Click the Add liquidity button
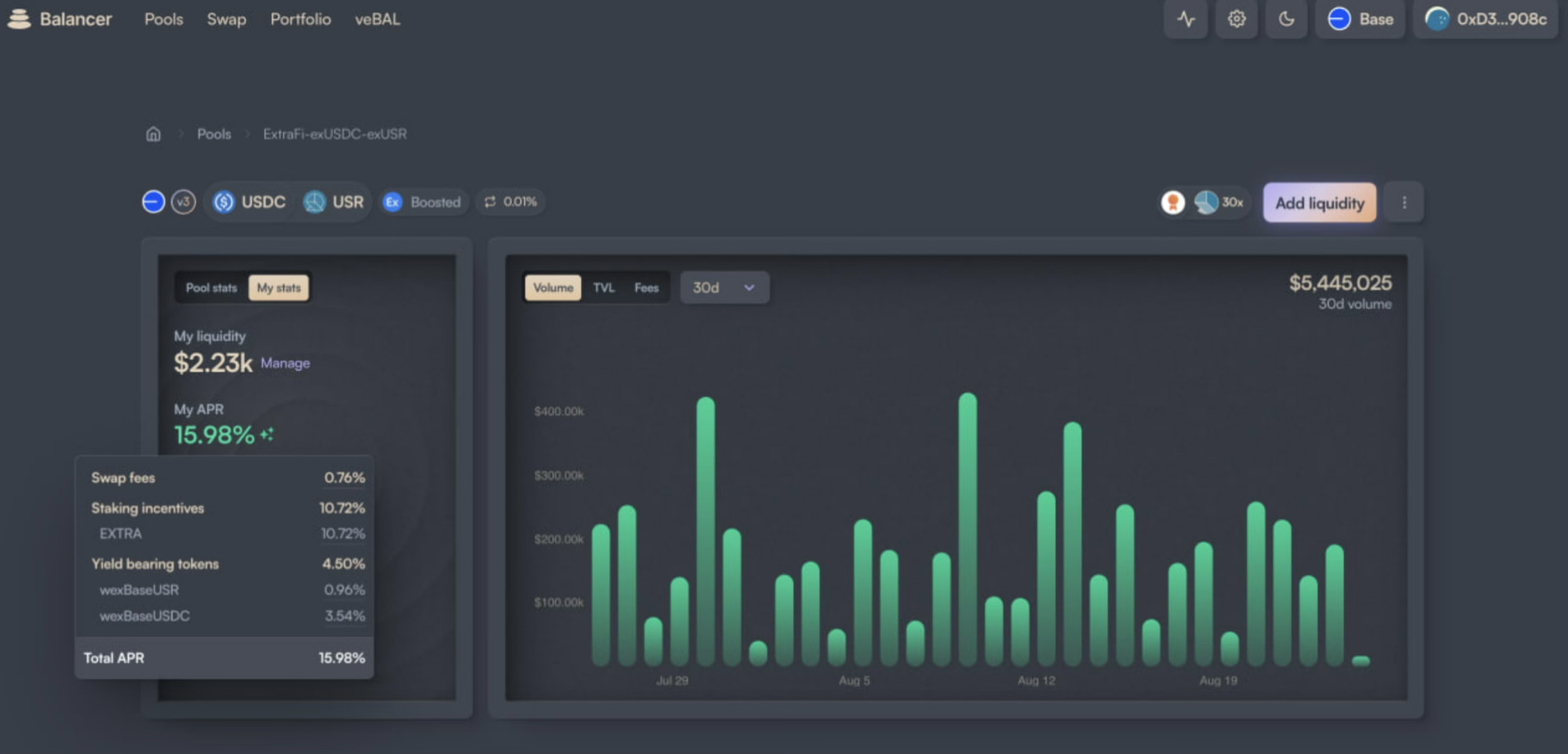 [1319, 203]
